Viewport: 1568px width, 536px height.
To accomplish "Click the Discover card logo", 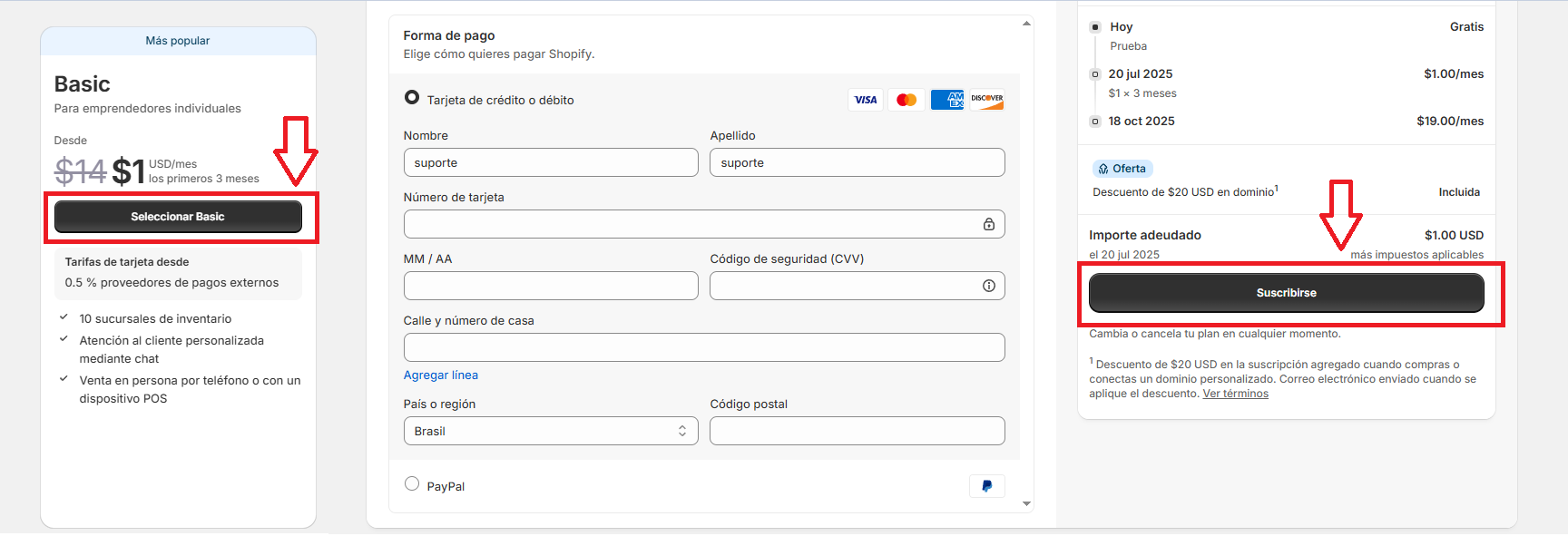I will (987, 100).
